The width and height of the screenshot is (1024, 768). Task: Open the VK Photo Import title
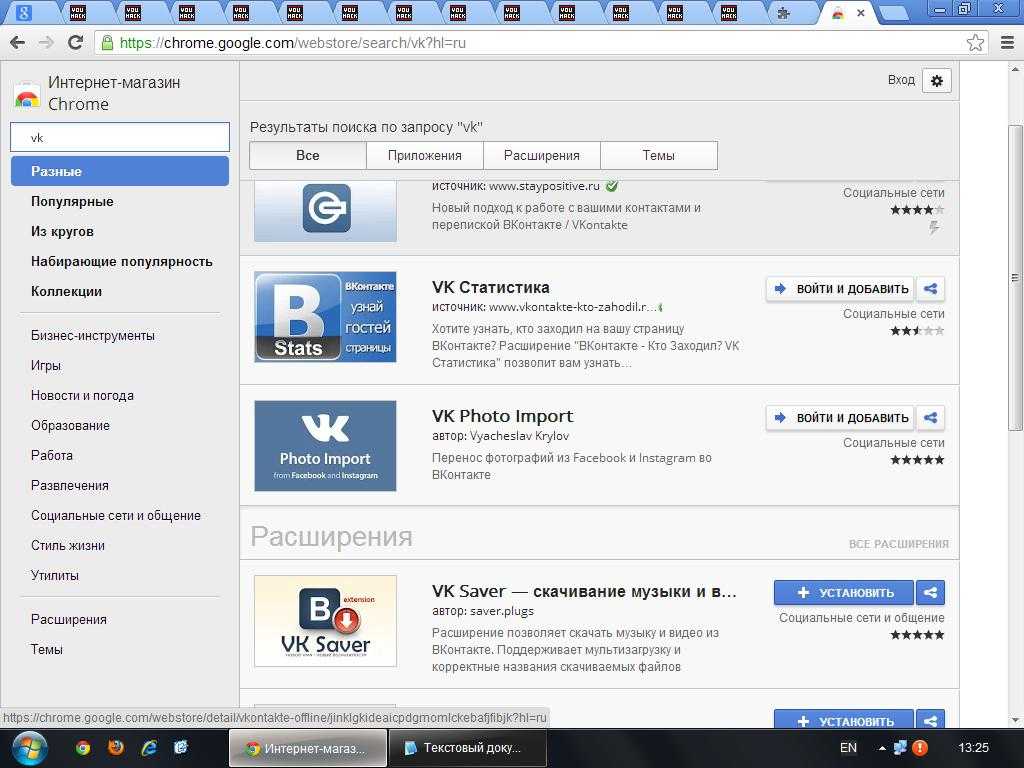(x=502, y=416)
